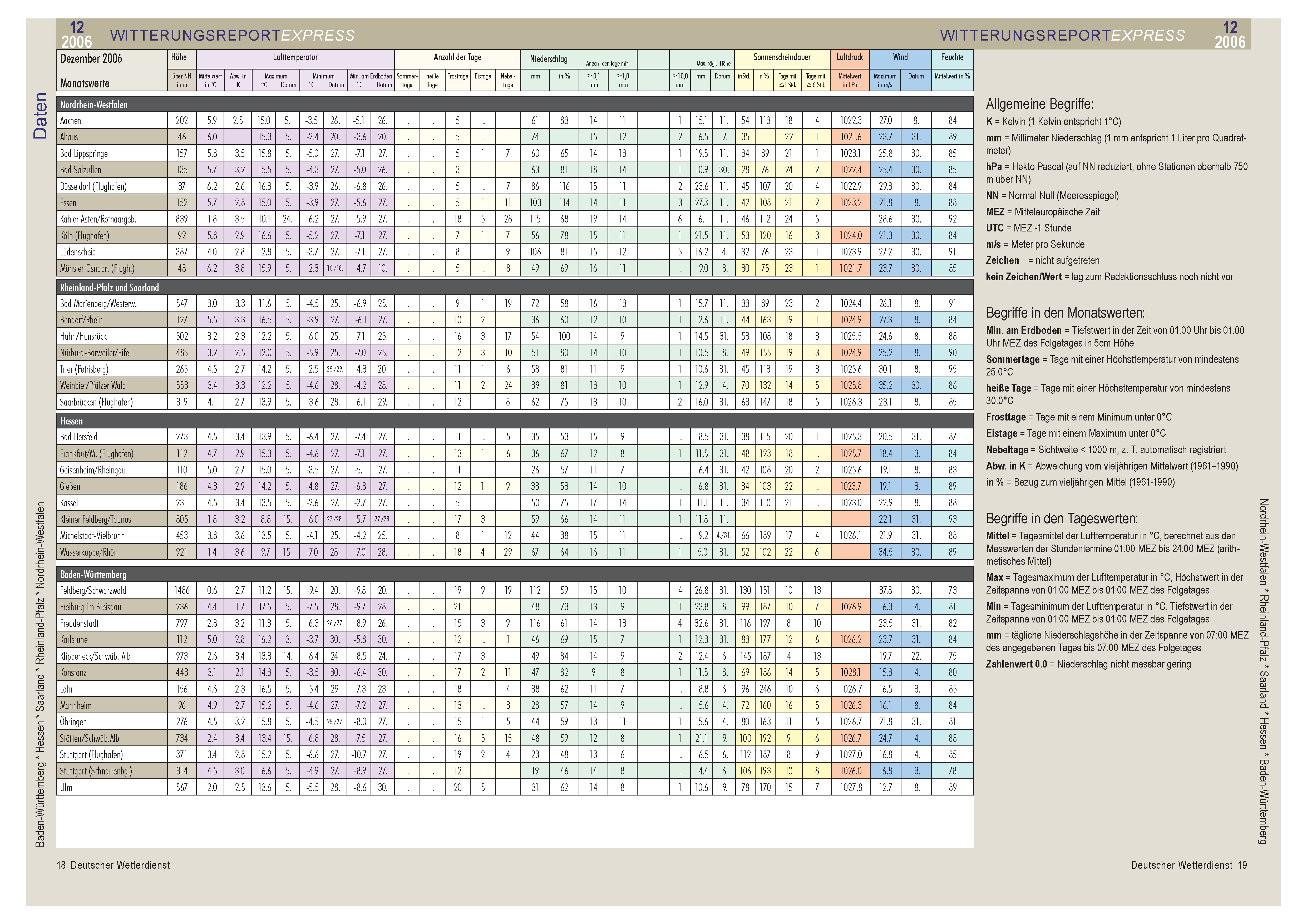The width and height of the screenshot is (1307, 924).
Task: Click the station name 'Frankfurt/M. (Flughafen)'
Action: pos(96,454)
